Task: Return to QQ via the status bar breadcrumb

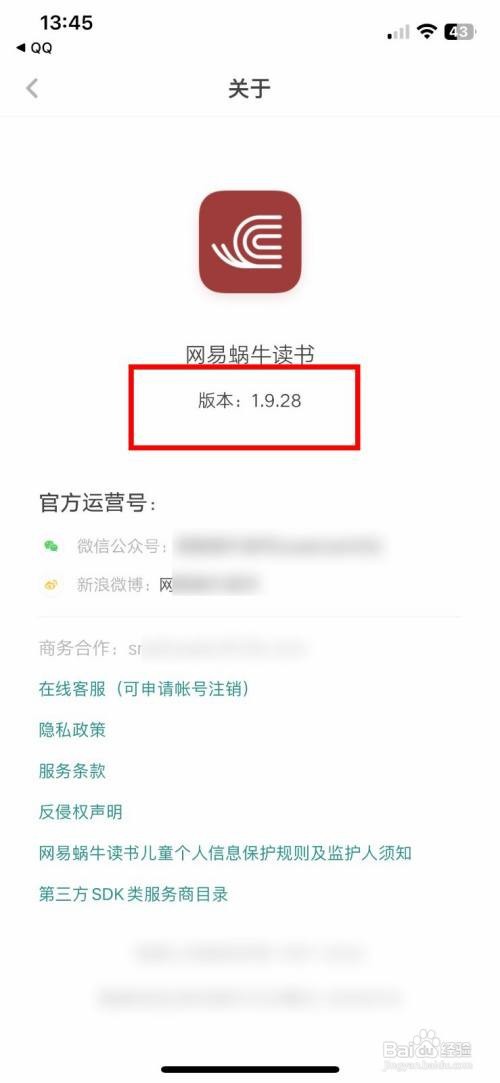Action: tap(34, 48)
